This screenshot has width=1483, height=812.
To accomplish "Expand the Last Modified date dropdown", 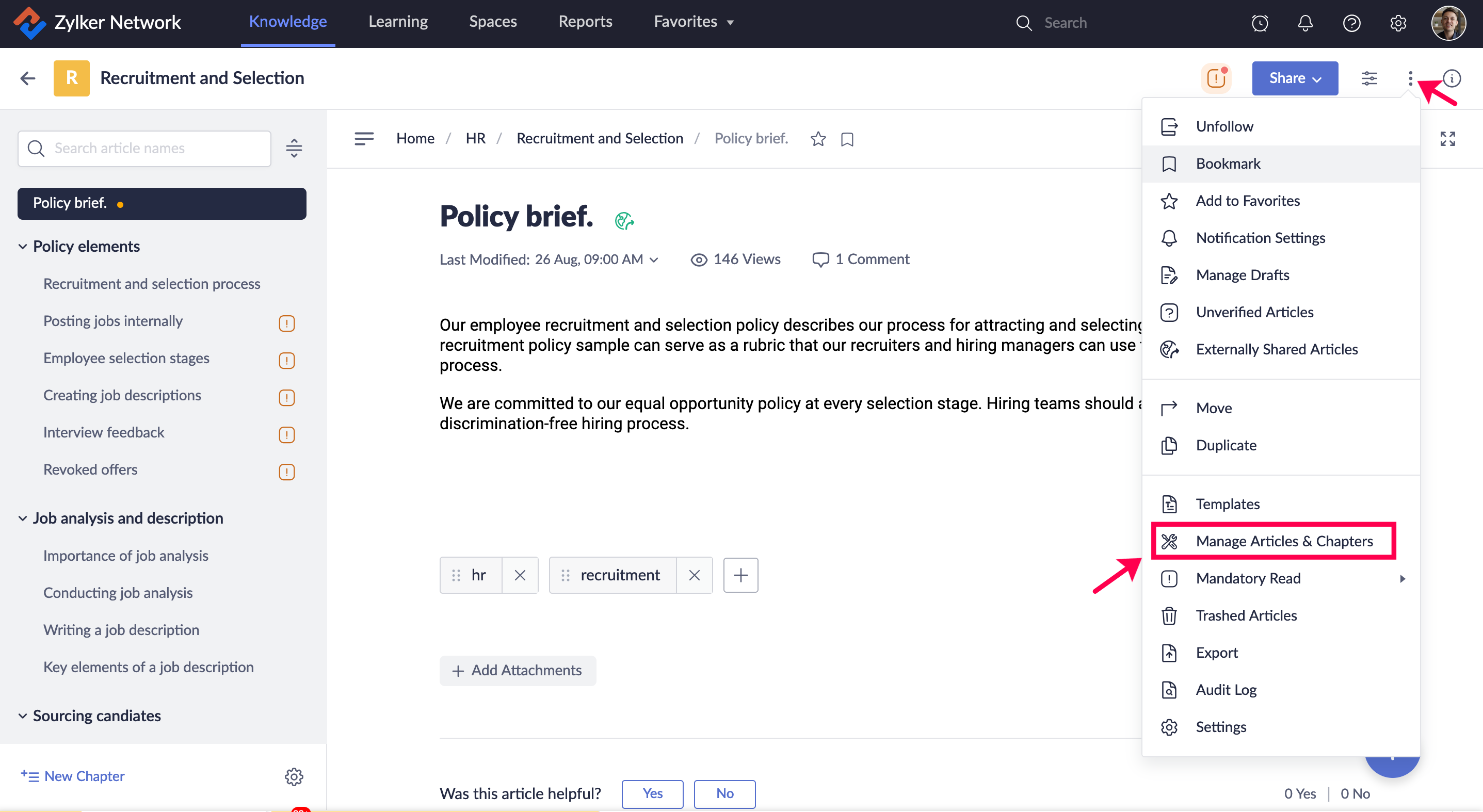I will [654, 259].
